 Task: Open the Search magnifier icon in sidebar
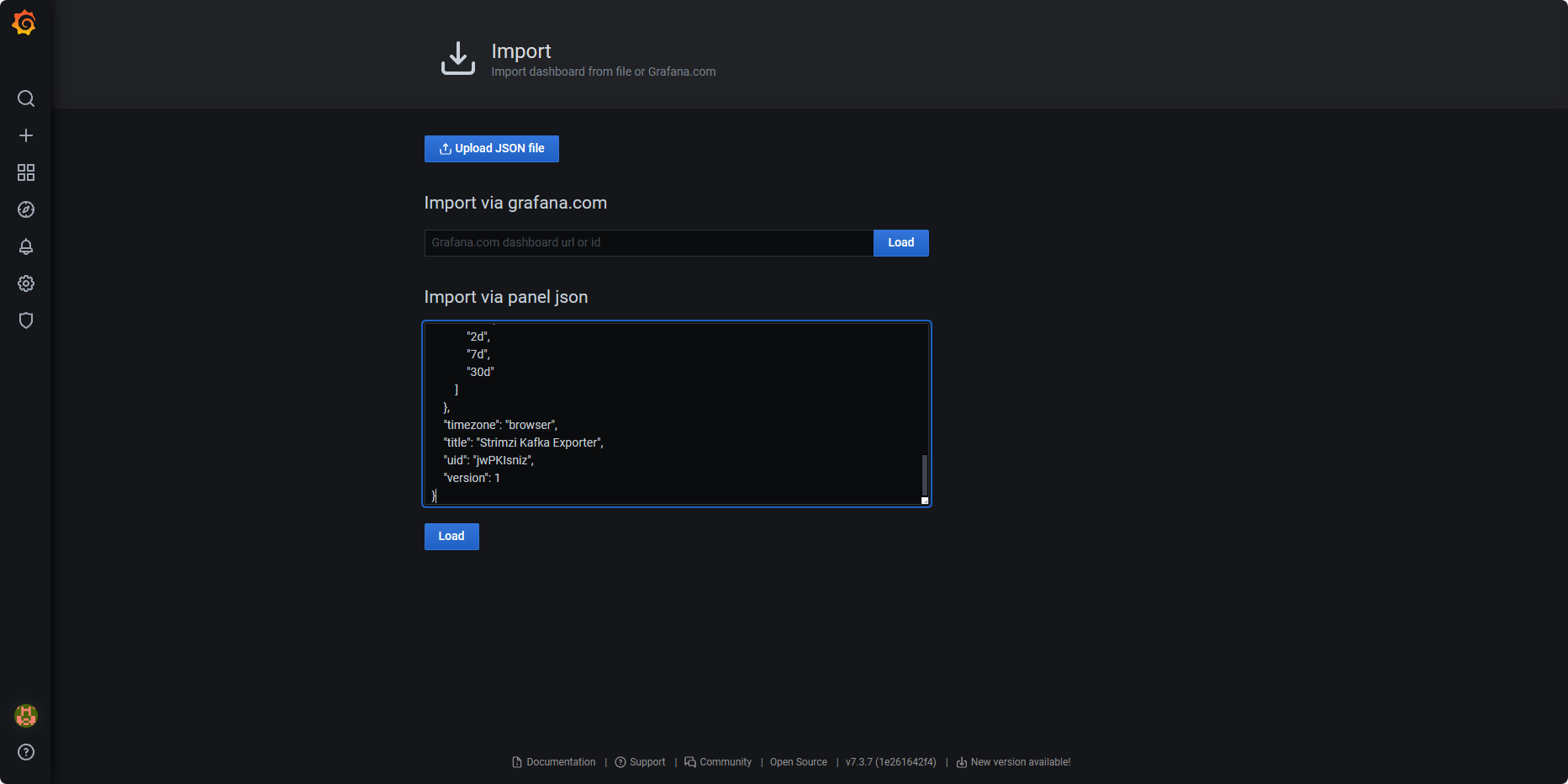26,98
